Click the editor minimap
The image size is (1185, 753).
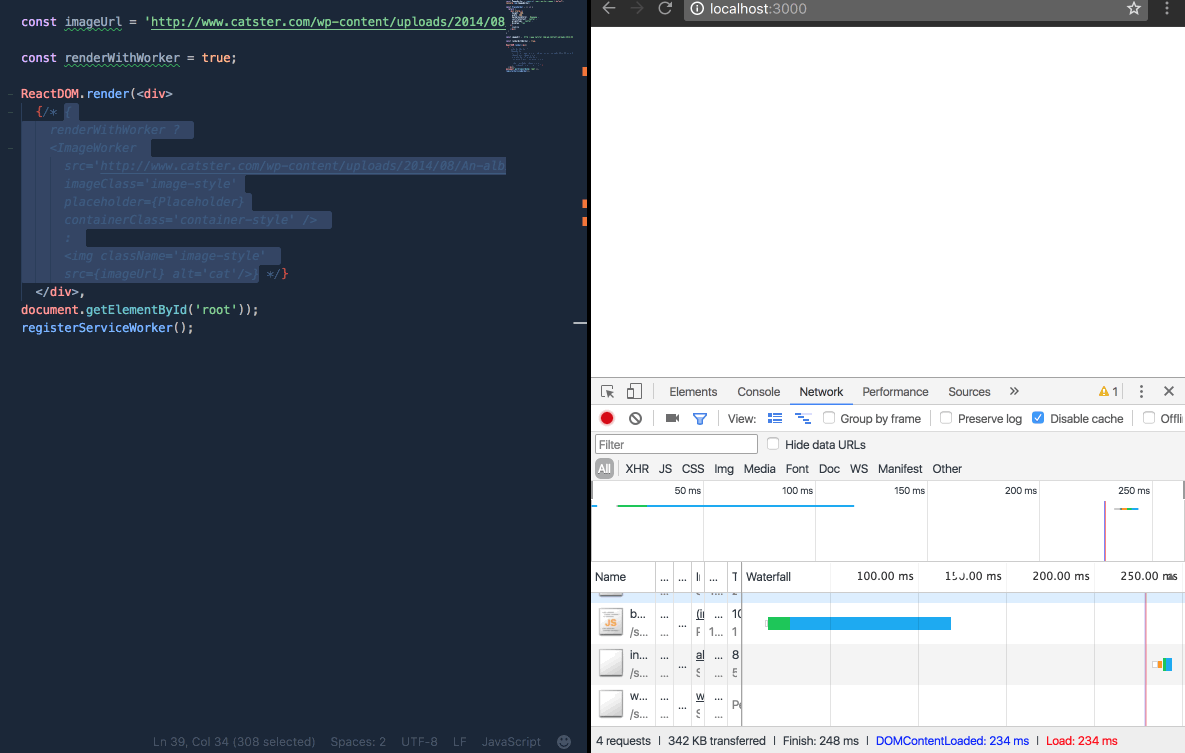coord(539,36)
